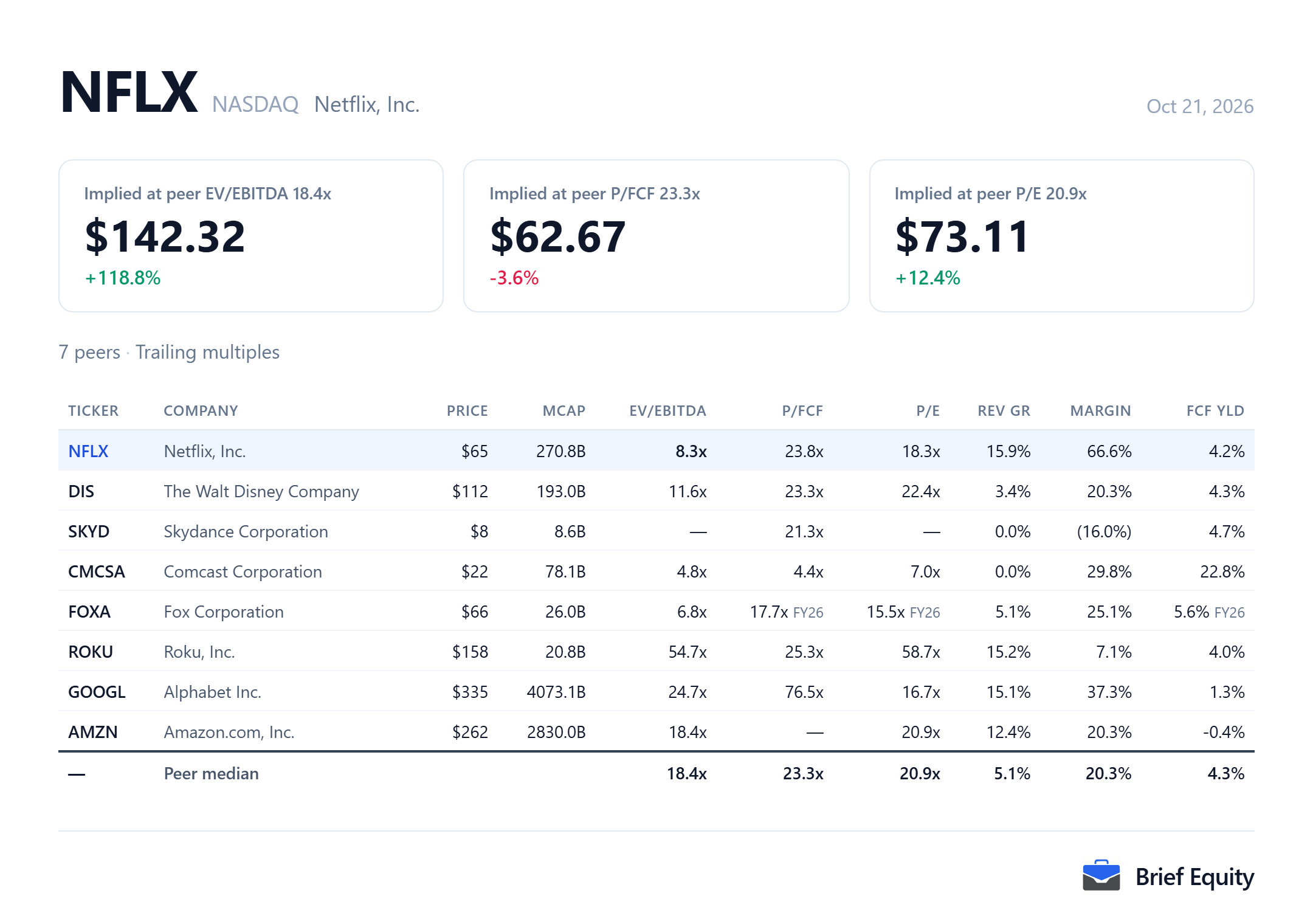Open the implied EV/EBITDA price $142.32 card
The image size is (1313, 924).
tap(251, 236)
